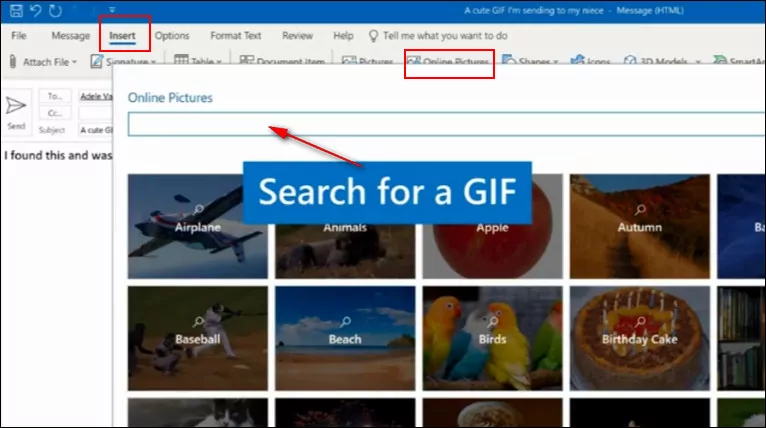This screenshot has width=766, height=428.
Task: Click the Subject field text
Action: coord(96,130)
